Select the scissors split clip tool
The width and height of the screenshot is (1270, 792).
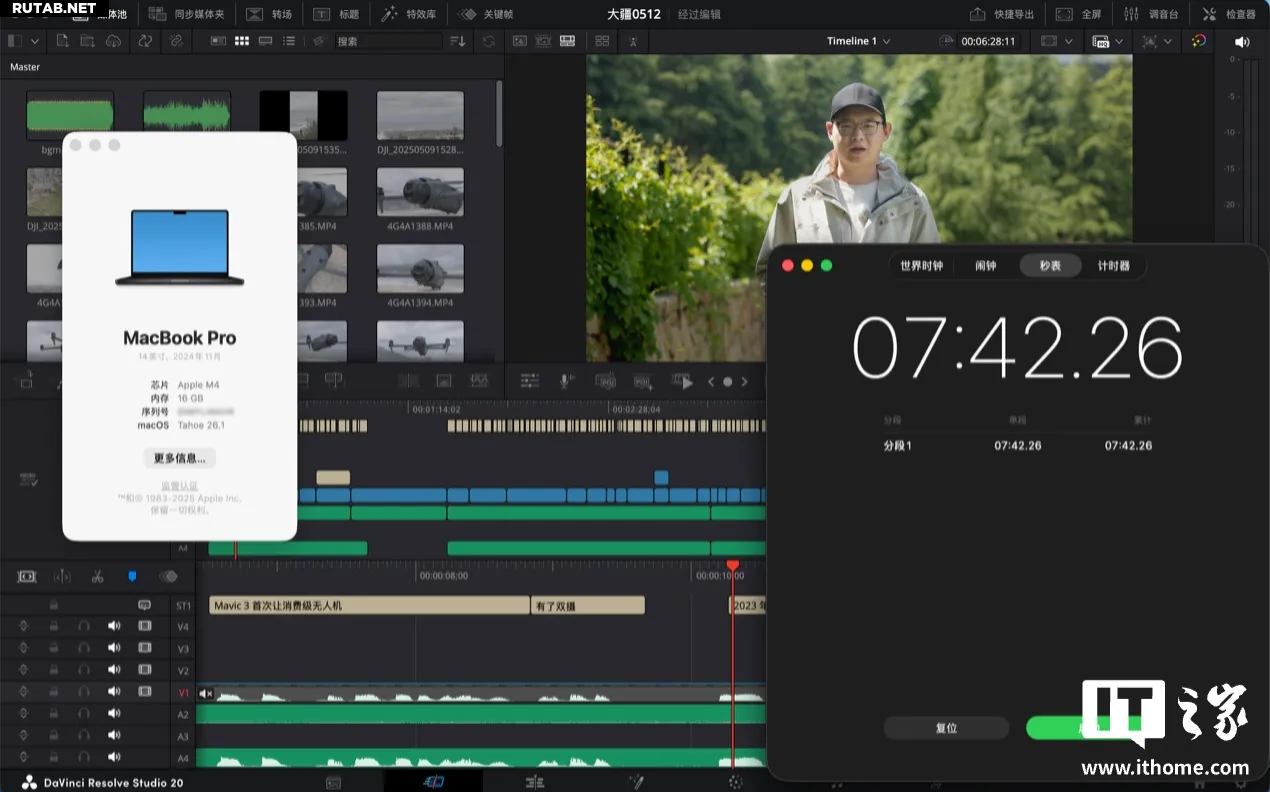pyautogui.click(x=97, y=576)
